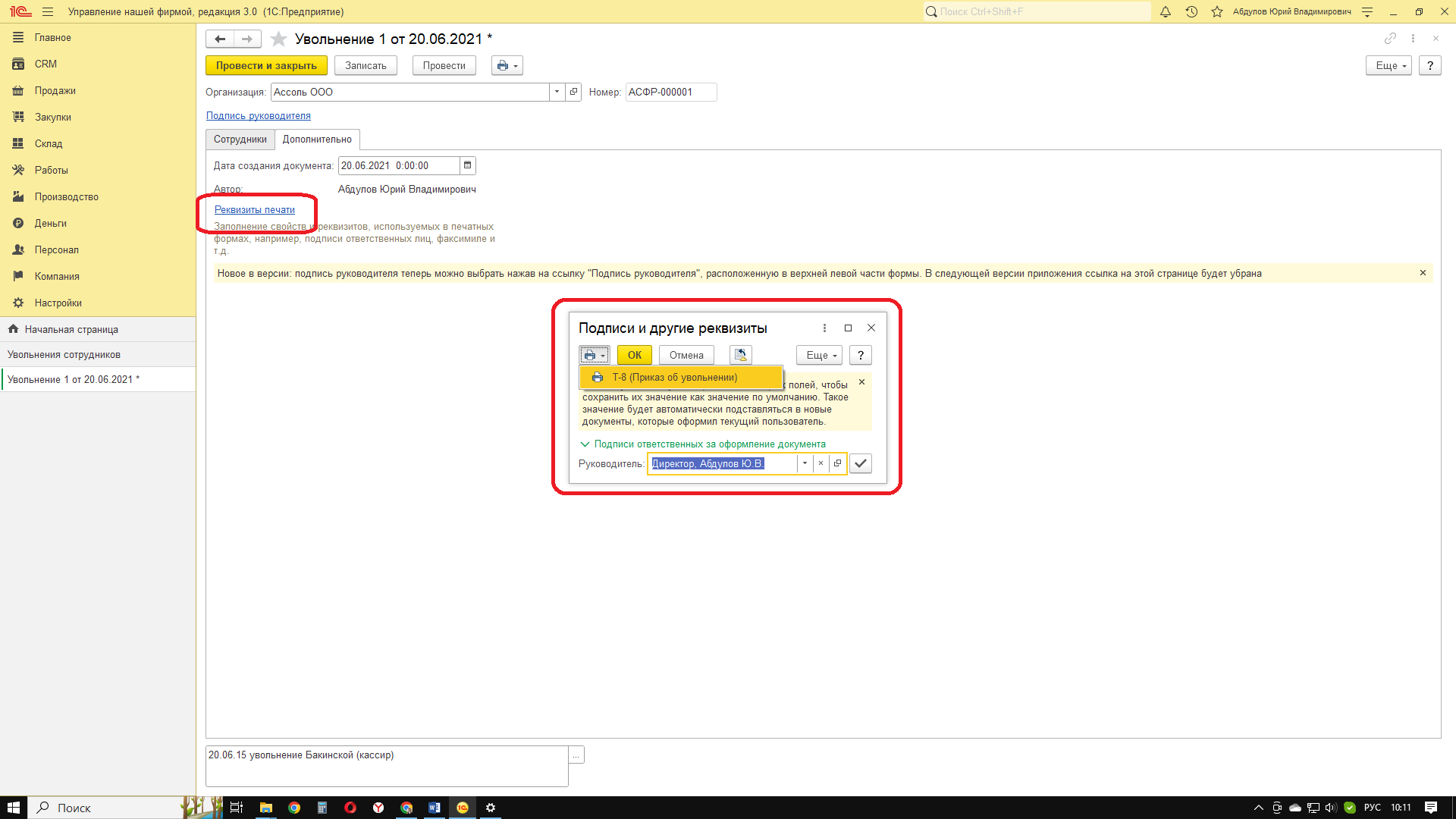Open the Деньги section
The height and width of the screenshot is (819, 1456).
98,224
